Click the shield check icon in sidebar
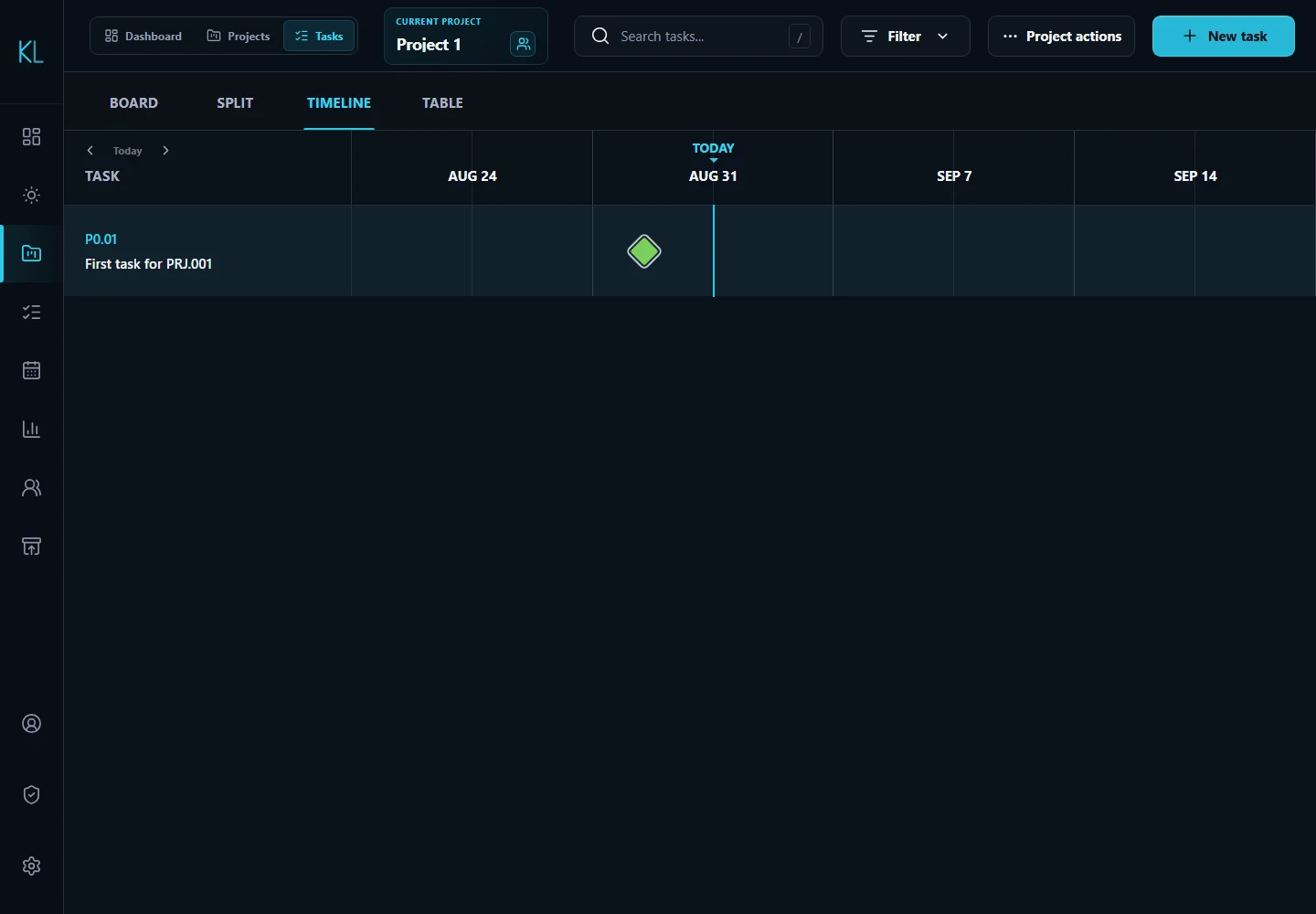The height and width of the screenshot is (914, 1316). [31, 794]
